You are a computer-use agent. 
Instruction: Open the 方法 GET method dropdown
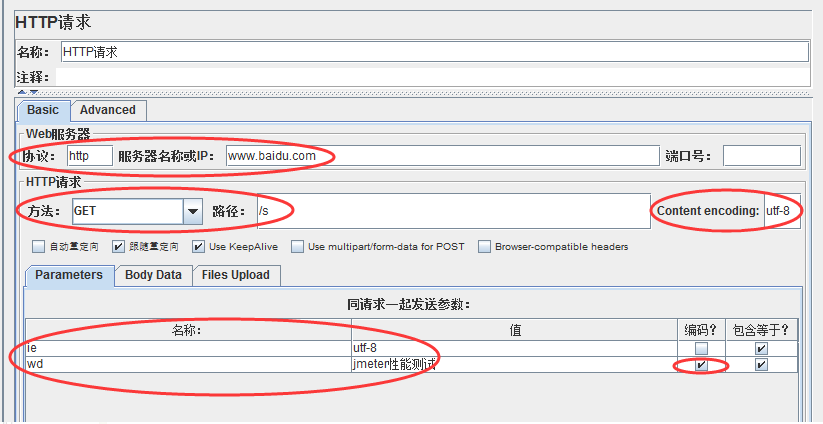tap(137, 211)
